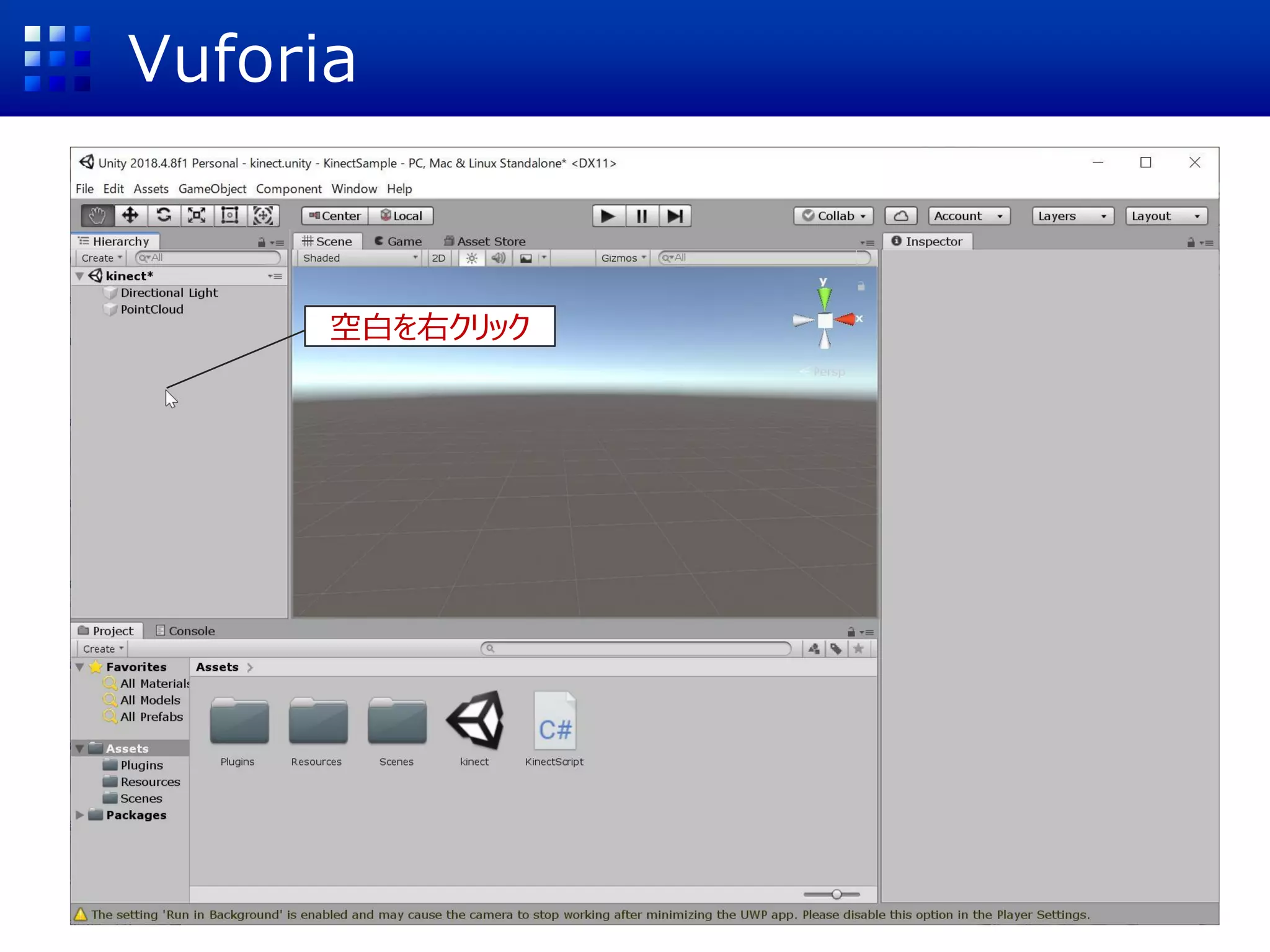Open Hierarchy Create dropdown

102,258
